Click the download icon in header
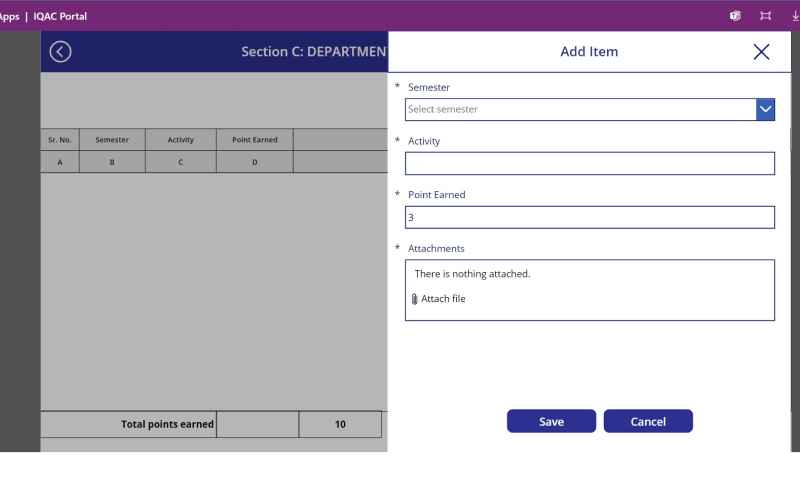 point(795,16)
